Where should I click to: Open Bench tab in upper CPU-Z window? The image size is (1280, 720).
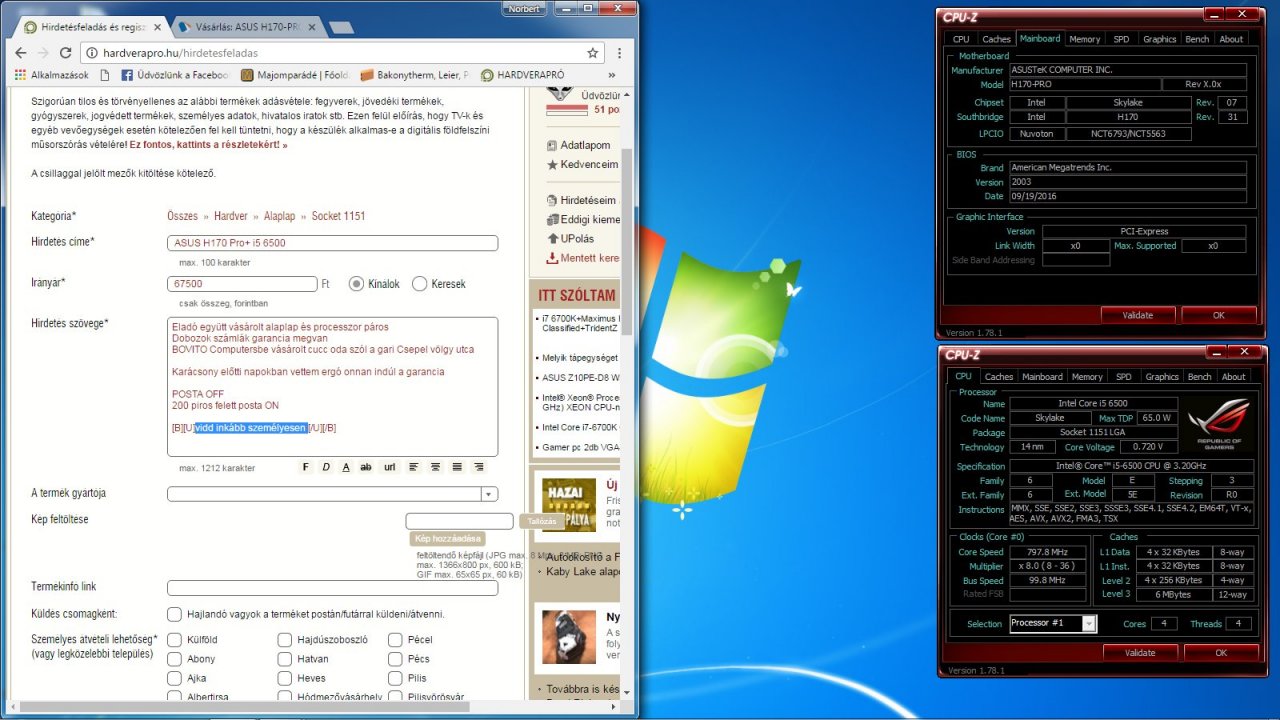point(1197,39)
